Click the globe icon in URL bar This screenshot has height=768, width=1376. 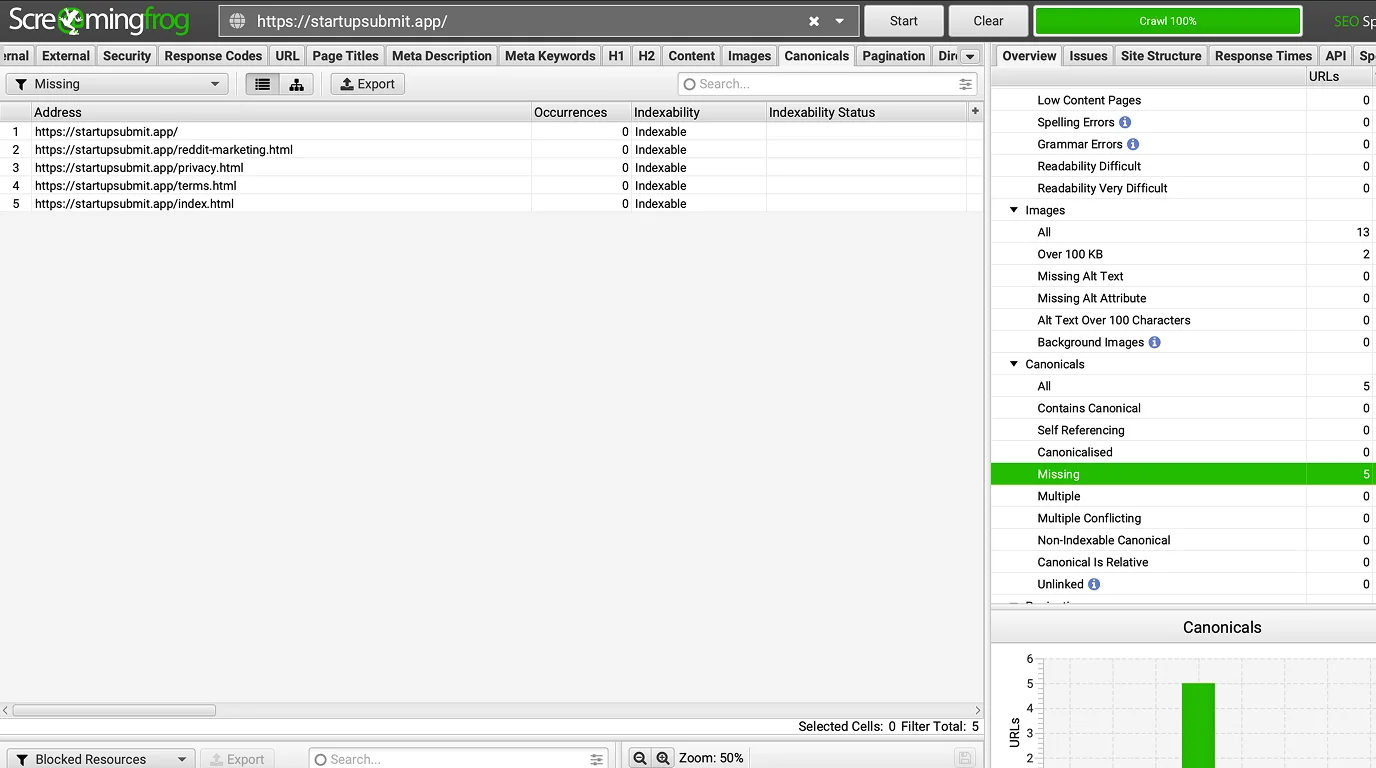pos(237,21)
